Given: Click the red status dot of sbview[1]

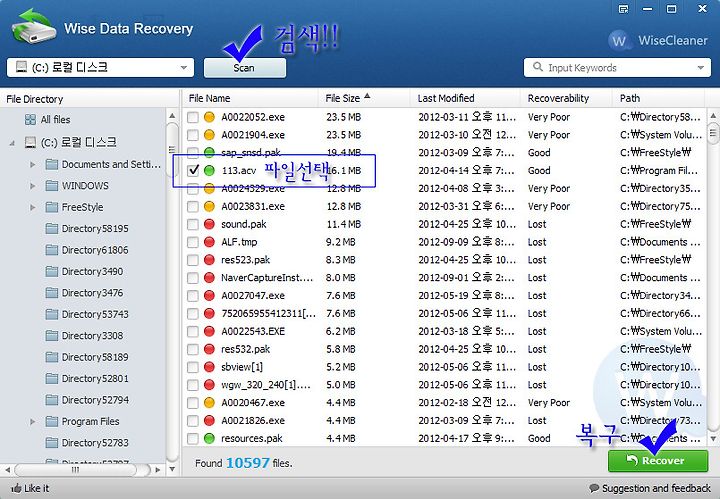Looking at the screenshot, I should (209, 367).
